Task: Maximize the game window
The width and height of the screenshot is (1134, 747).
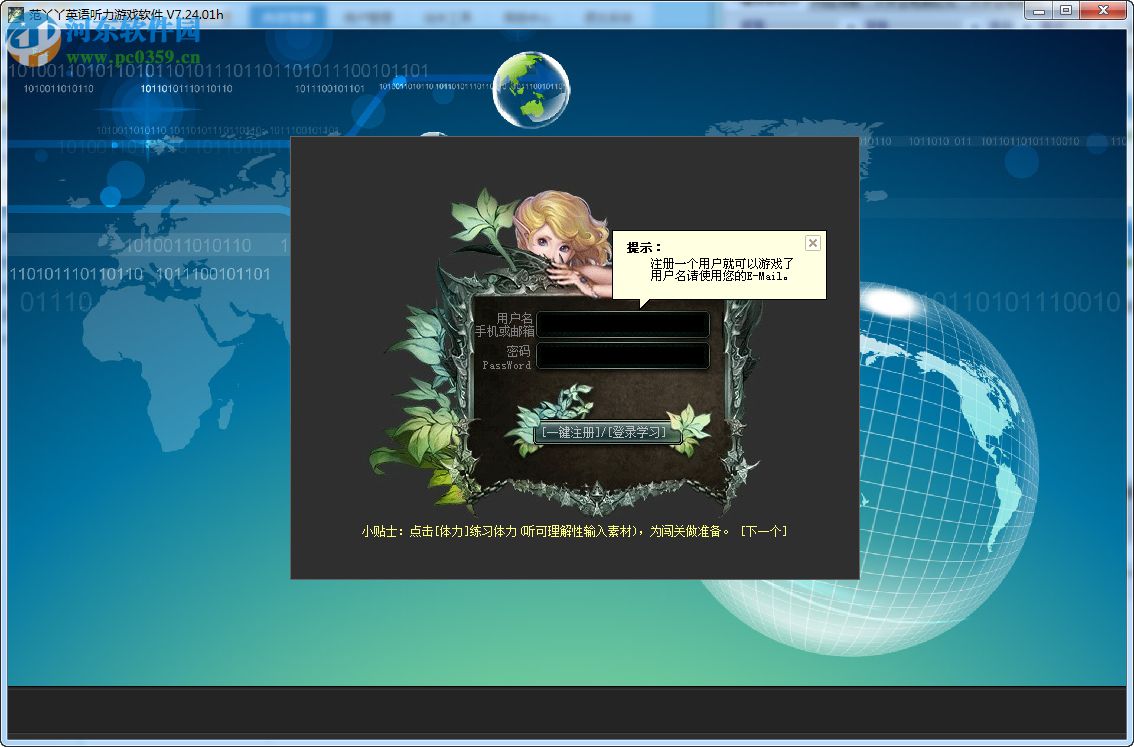Action: tap(1066, 11)
